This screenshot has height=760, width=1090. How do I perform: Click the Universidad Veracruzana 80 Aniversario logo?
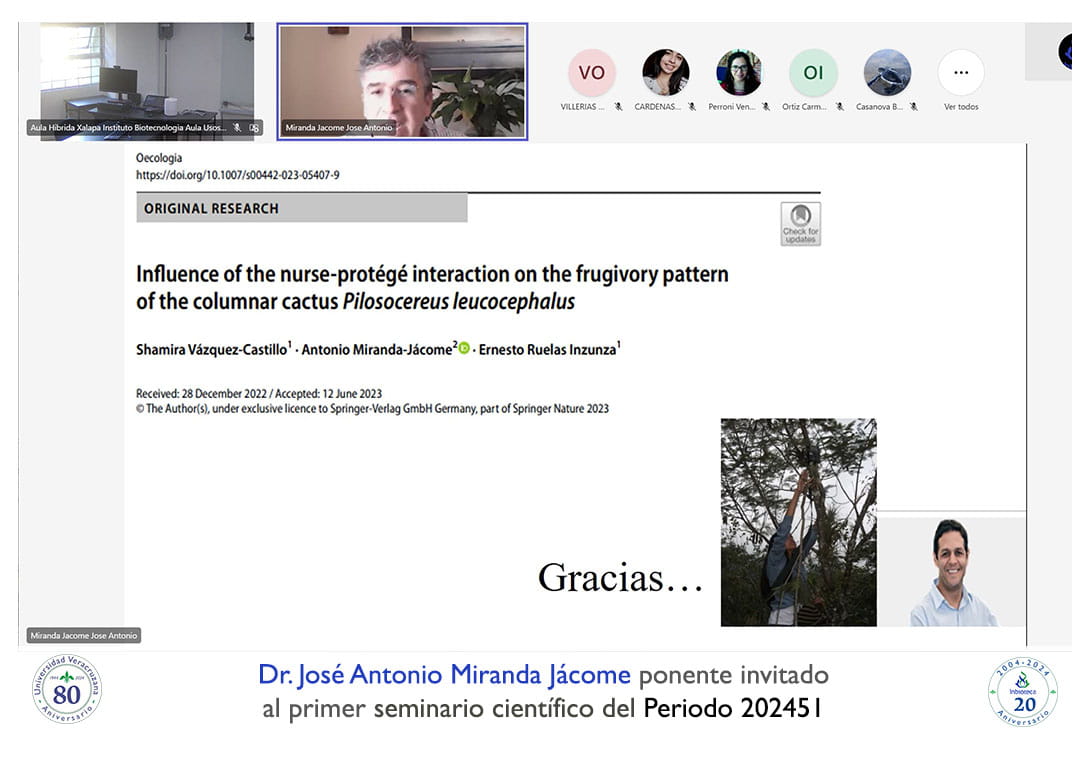click(x=66, y=689)
